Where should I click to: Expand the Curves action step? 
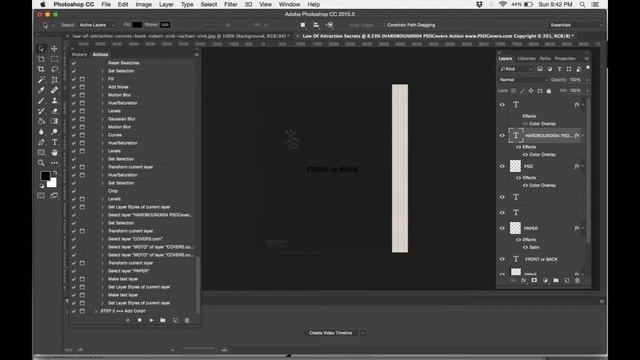coord(102,135)
